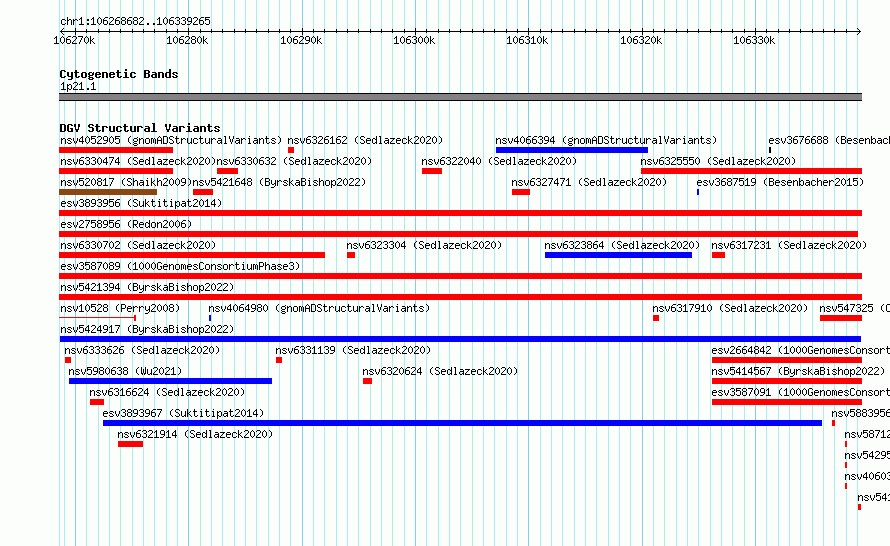
Task: Open the esv2758956 (Redon2006) label
Action: (x=126, y=224)
